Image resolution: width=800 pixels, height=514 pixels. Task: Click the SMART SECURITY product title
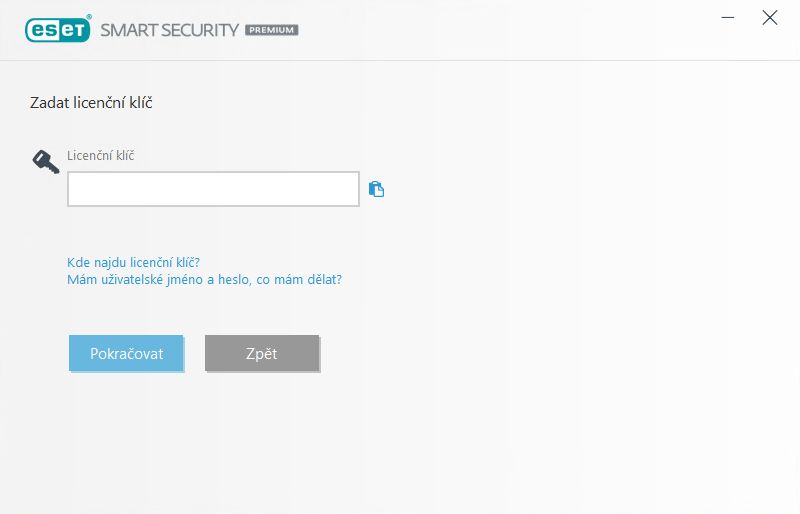click(x=169, y=30)
